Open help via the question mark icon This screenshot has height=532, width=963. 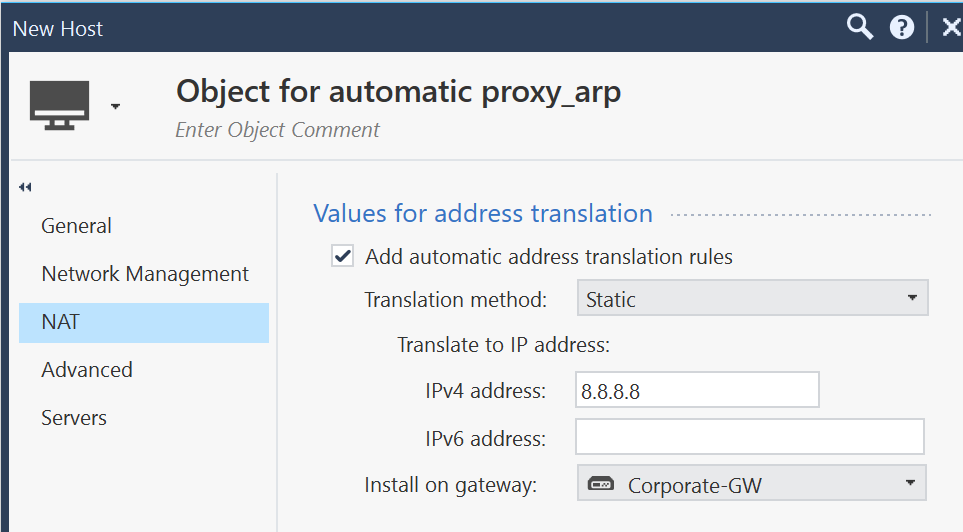[902, 28]
